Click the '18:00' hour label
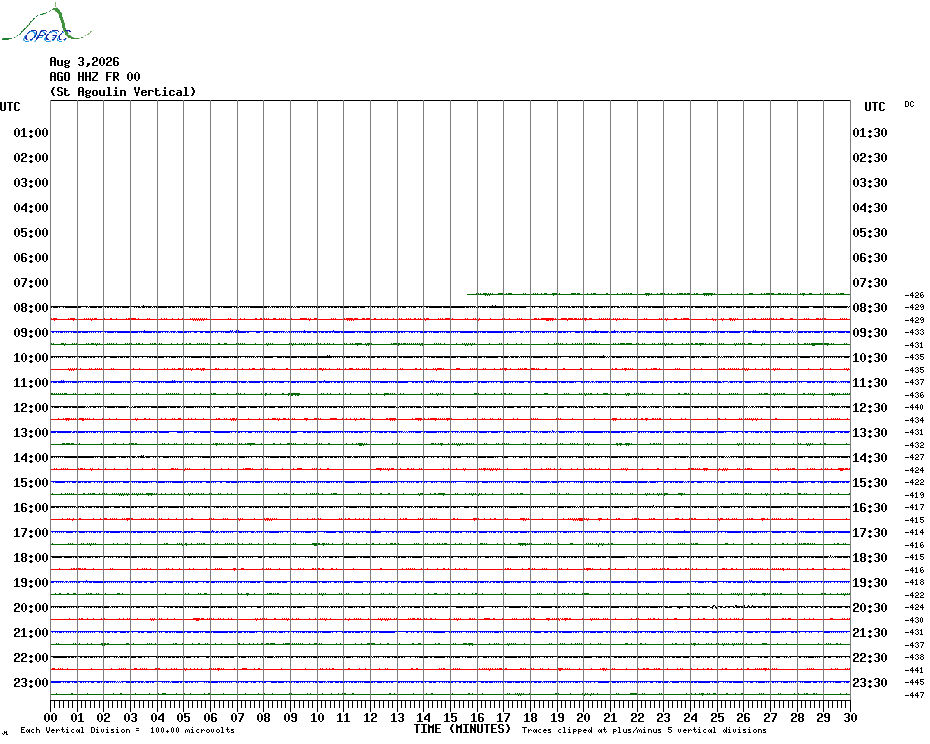This screenshot has width=930, height=744. tap(31, 558)
